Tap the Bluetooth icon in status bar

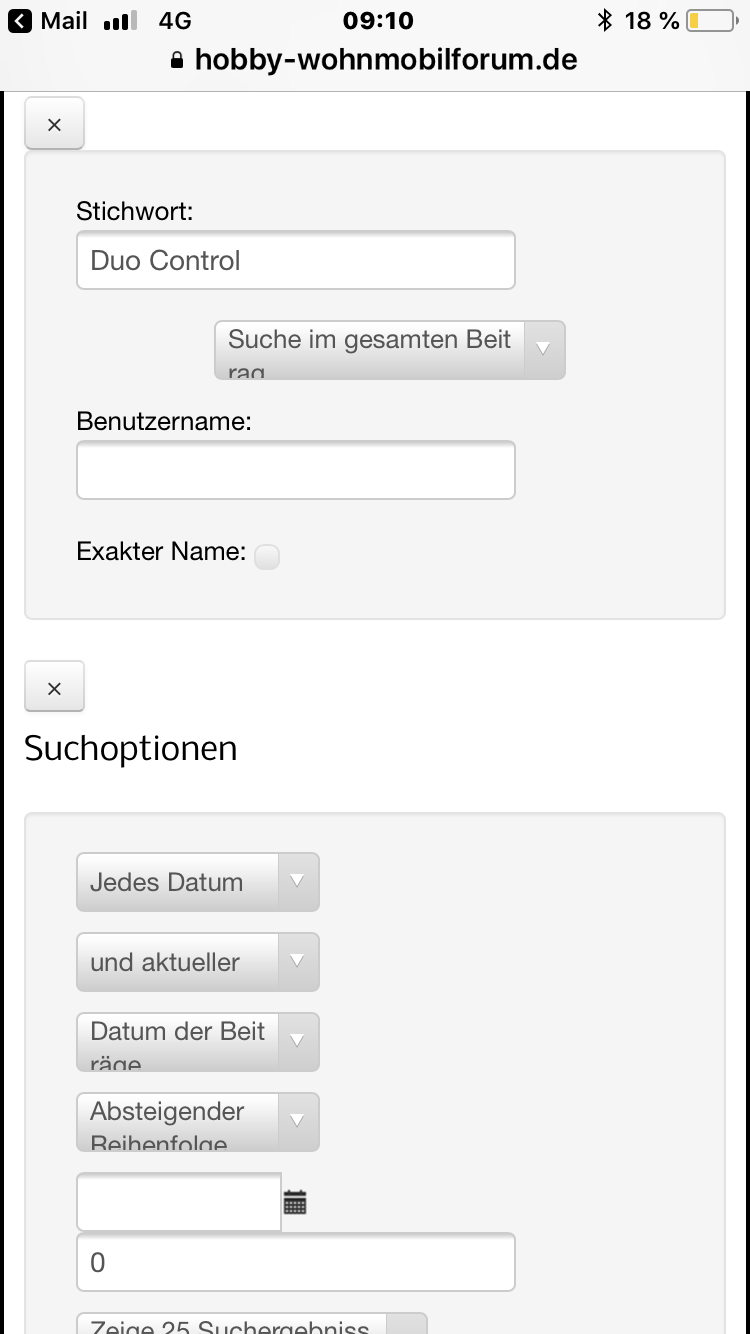pos(604,21)
